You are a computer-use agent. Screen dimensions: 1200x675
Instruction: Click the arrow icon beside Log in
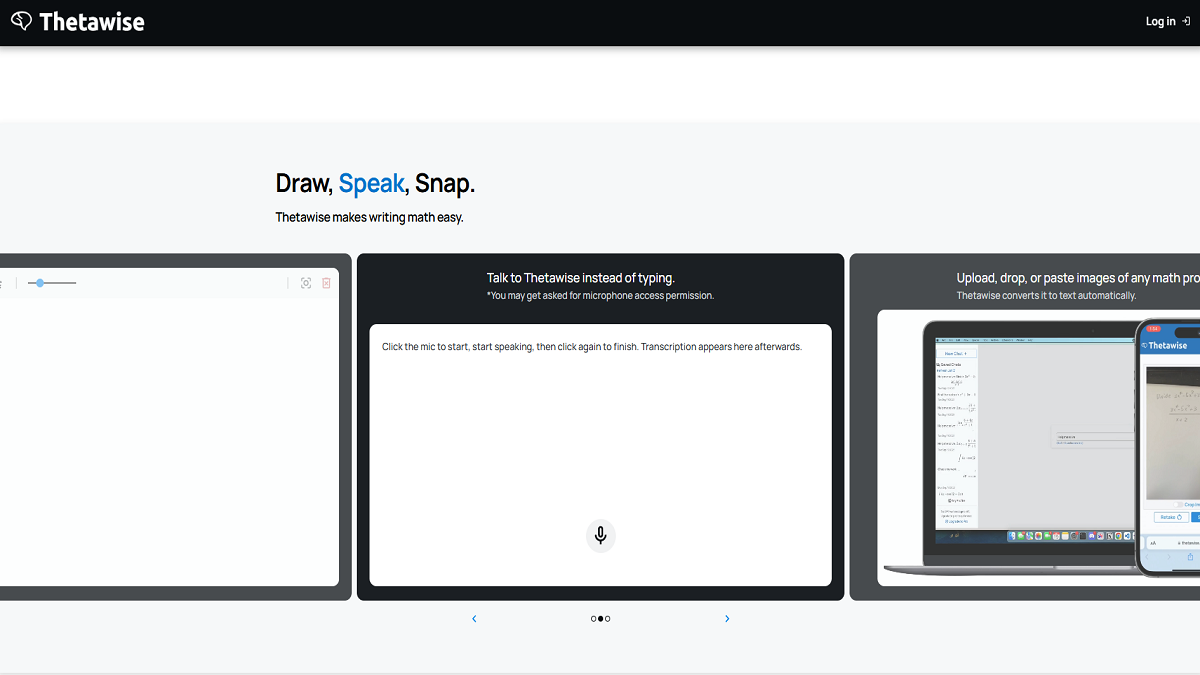click(1184, 20)
